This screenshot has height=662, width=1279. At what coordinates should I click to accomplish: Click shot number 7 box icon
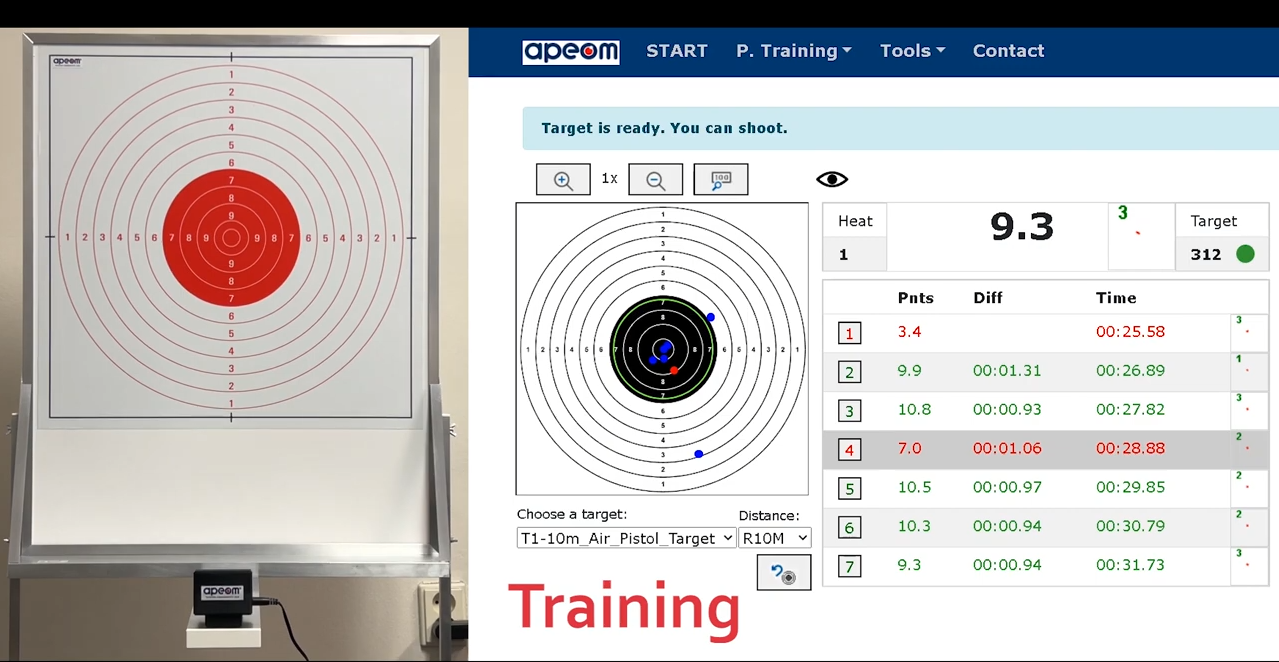[x=850, y=567]
